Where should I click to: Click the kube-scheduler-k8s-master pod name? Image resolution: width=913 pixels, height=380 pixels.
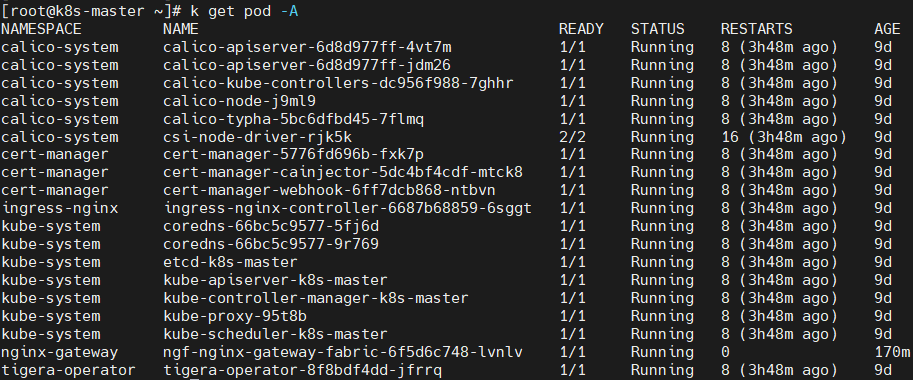coord(275,334)
